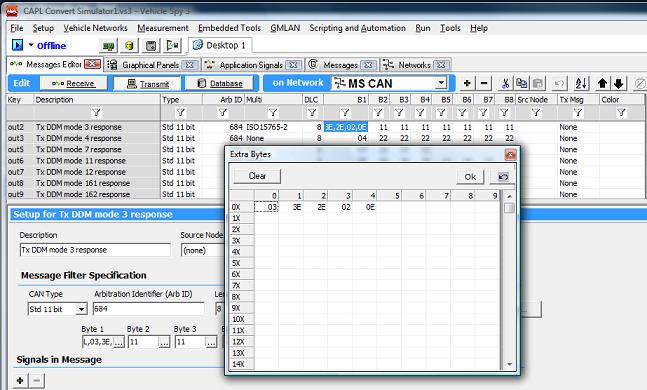Click the Paste icon

538,83
